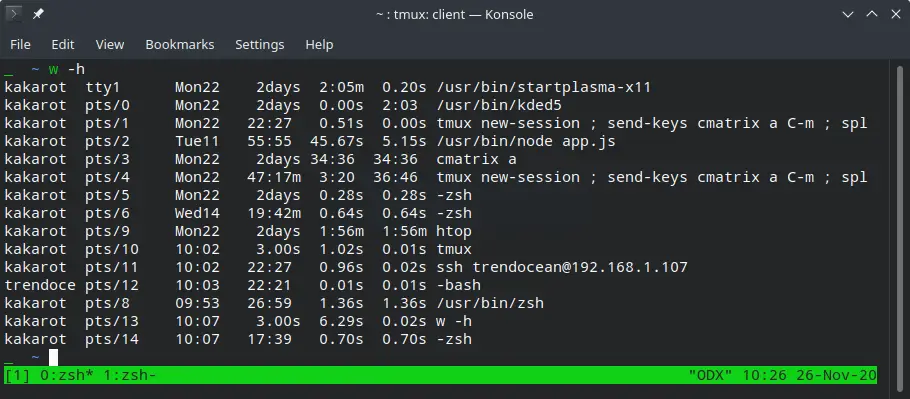Maximize window using the up chevron icon
910x399 pixels.
point(872,14)
